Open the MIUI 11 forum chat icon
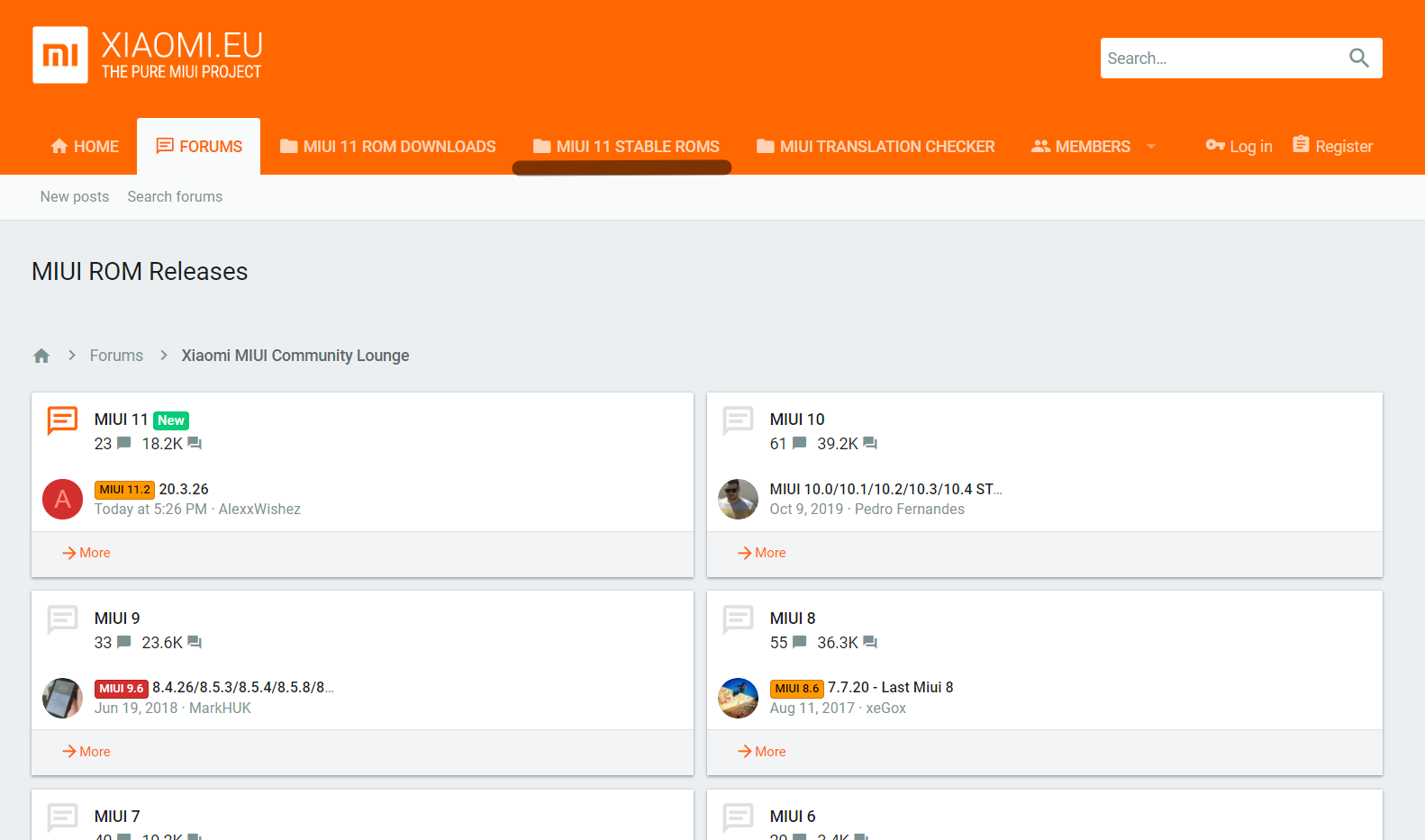The height and width of the screenshot is (840, 1425). coord(62,420)
